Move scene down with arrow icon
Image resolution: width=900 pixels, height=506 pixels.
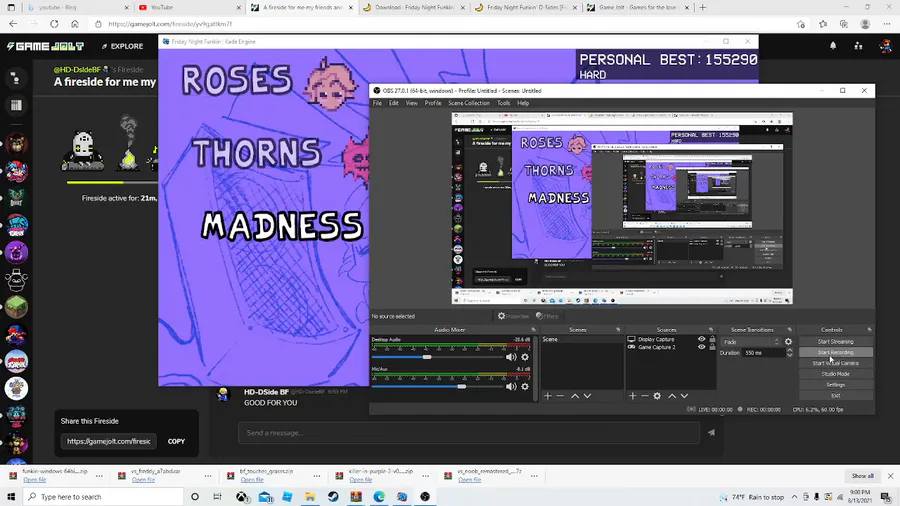click(587, 396)
